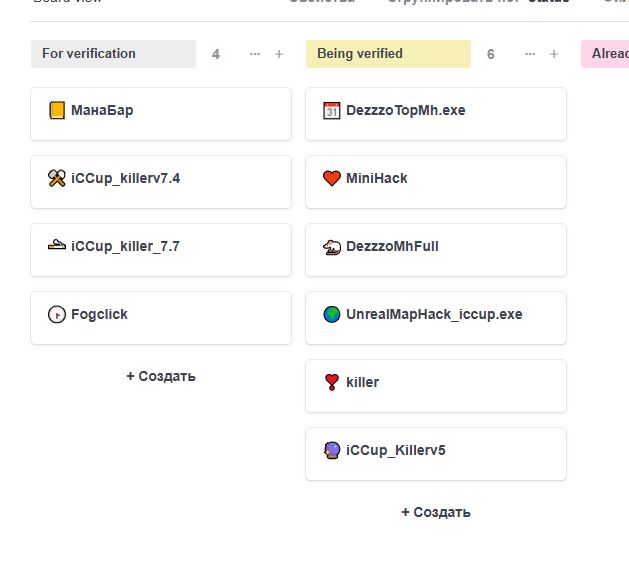Click the hammer and pick icon on iCCup_killerv7.4

click(x=57, y=178)
